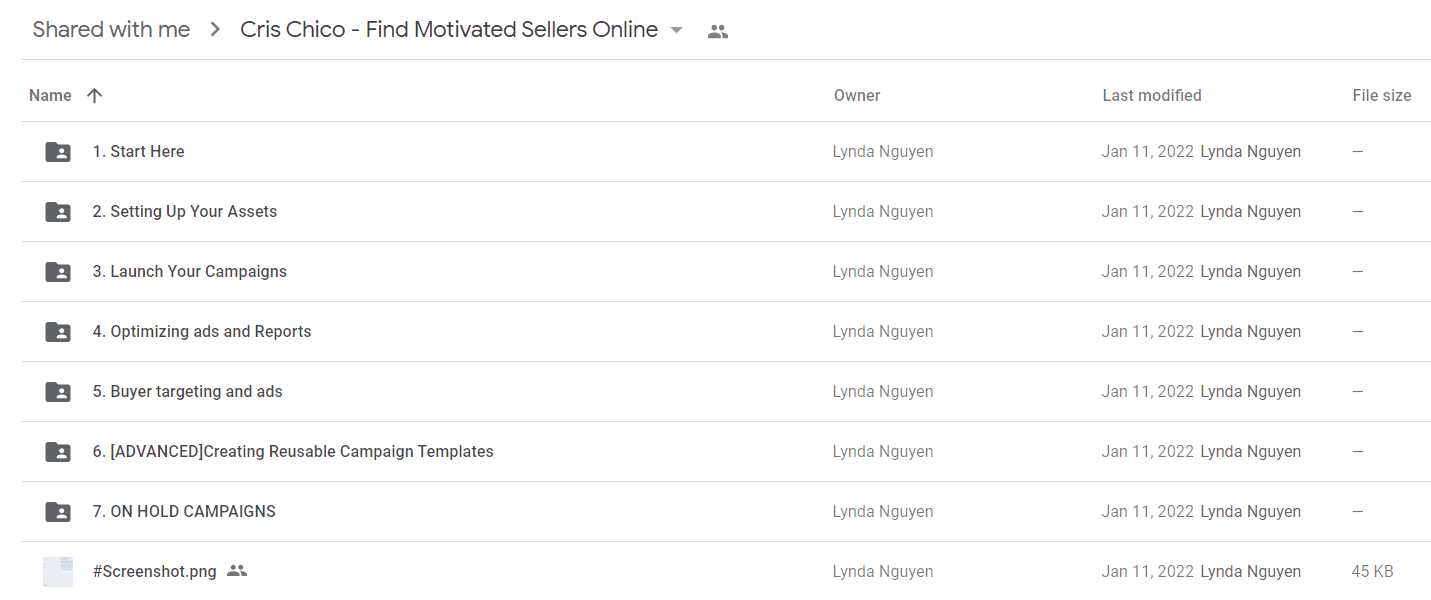1431x600 pixels.
Task: Click folder icon beside 7. ON HOLD CAMPAIGNS
Action: click(x=58, y=512)
